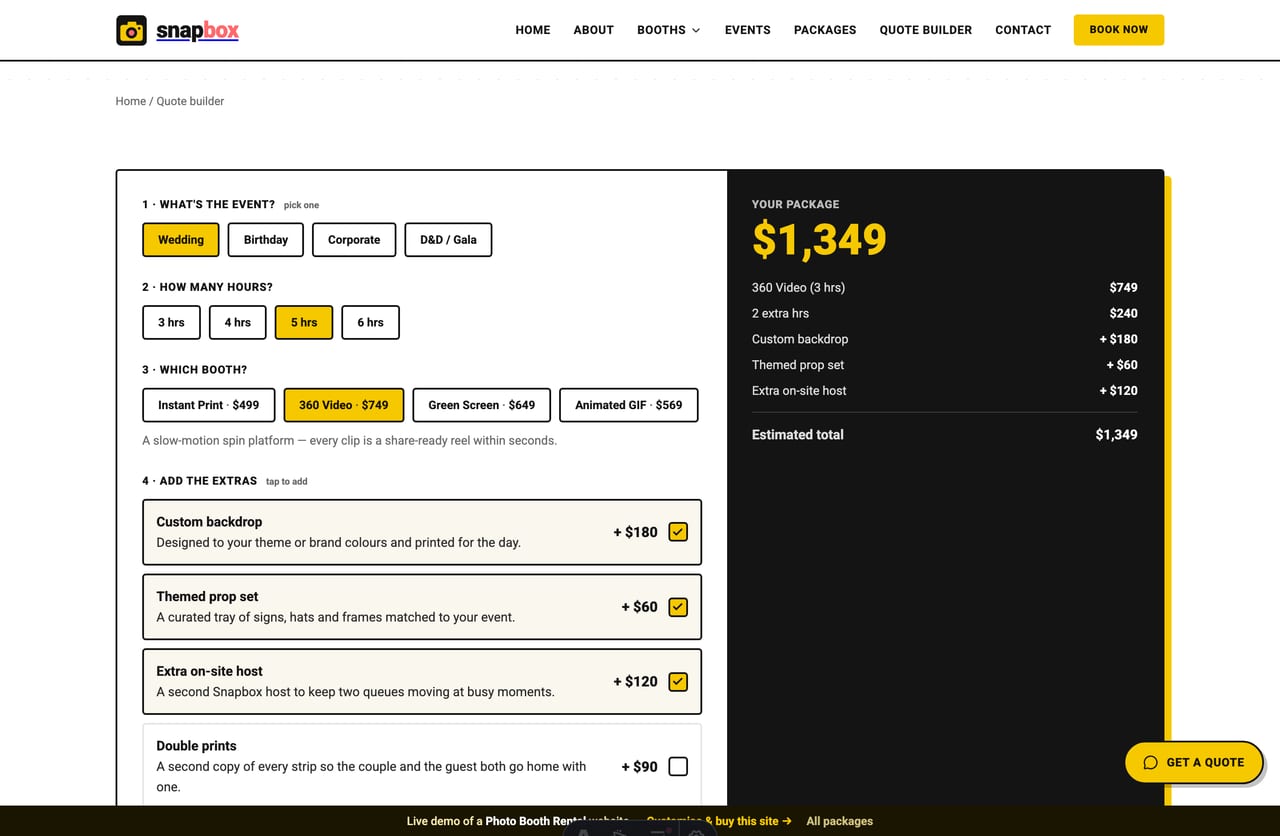Screen dimensions: 1280x836
Task: Go to the About page
Action: (593, 30)
